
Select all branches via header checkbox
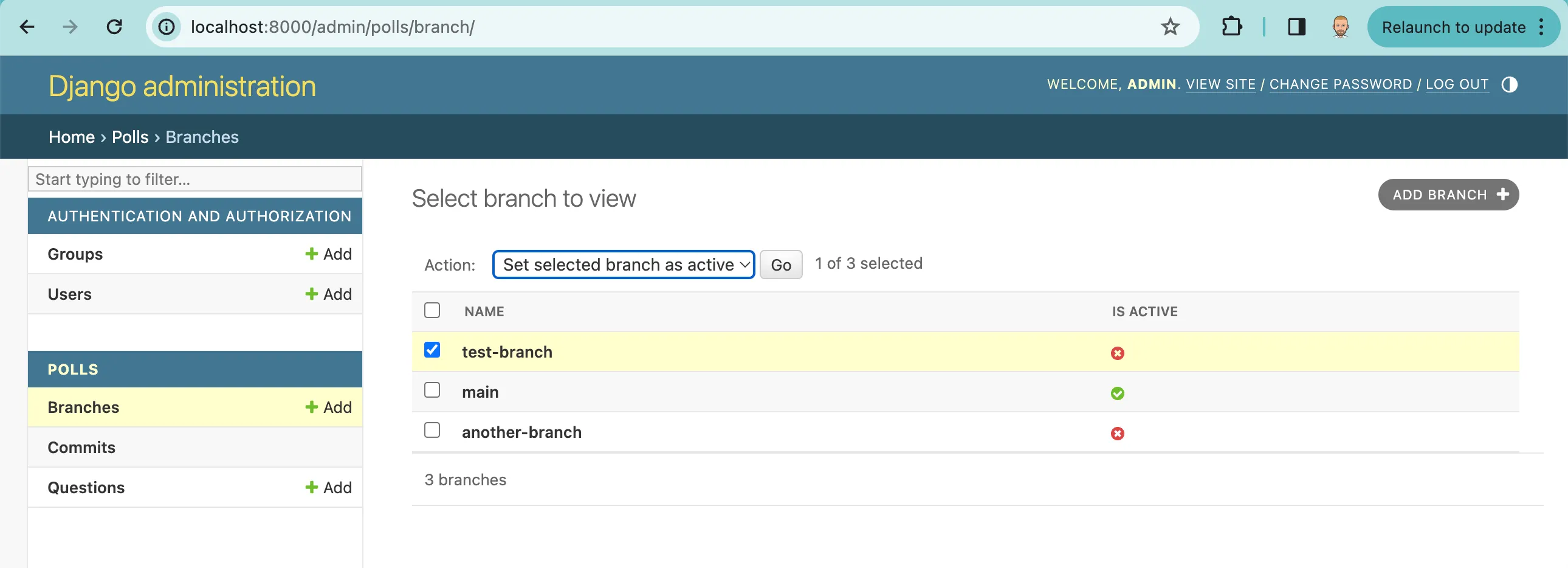coord(432,310)
